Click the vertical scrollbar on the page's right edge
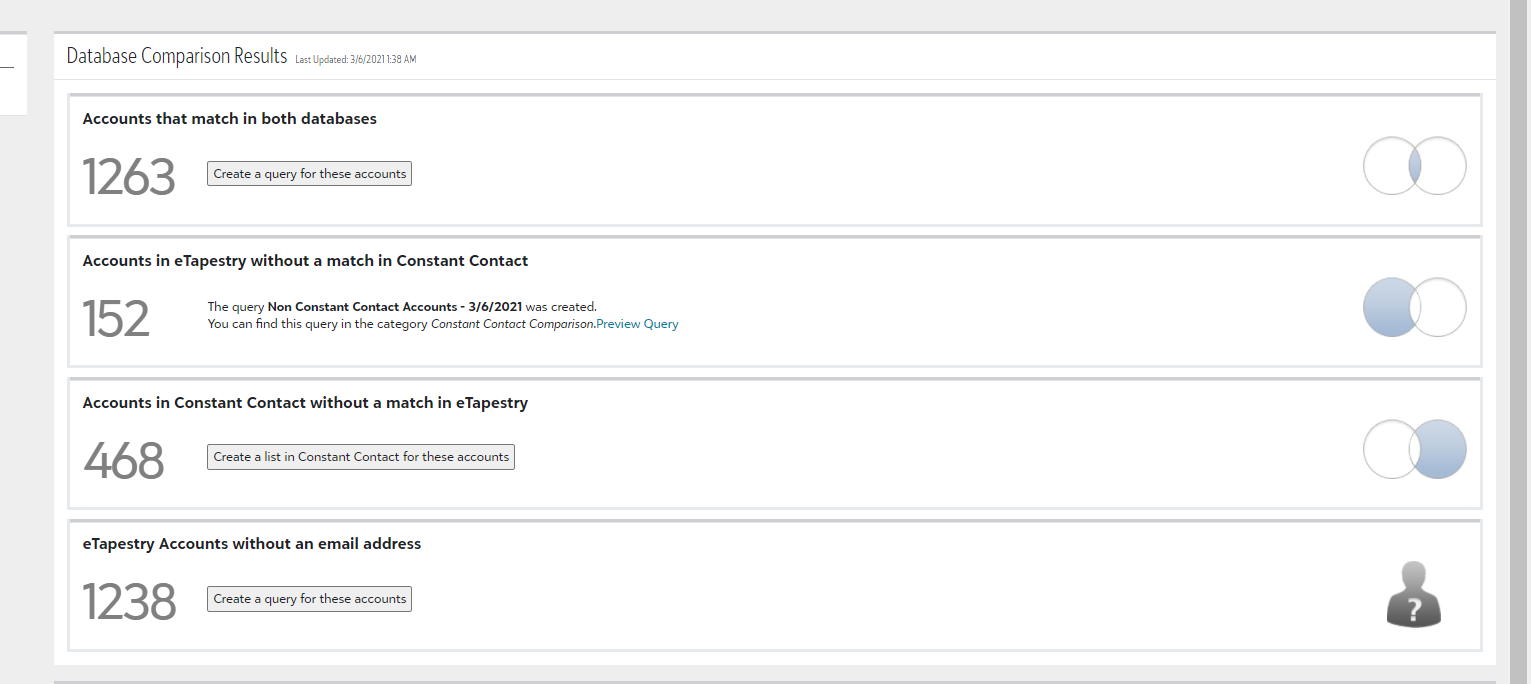1531x684 pixels. pyautogui.click(x=1520, y=342)
